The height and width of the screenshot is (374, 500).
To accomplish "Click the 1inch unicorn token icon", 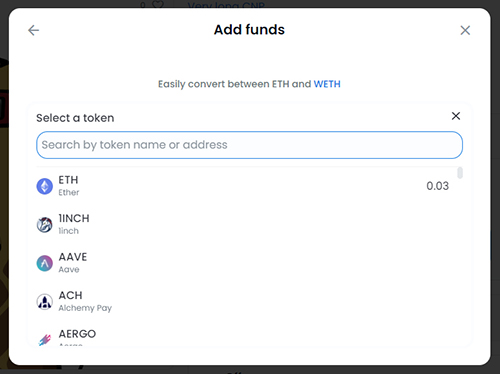I will tap(44, 225).
